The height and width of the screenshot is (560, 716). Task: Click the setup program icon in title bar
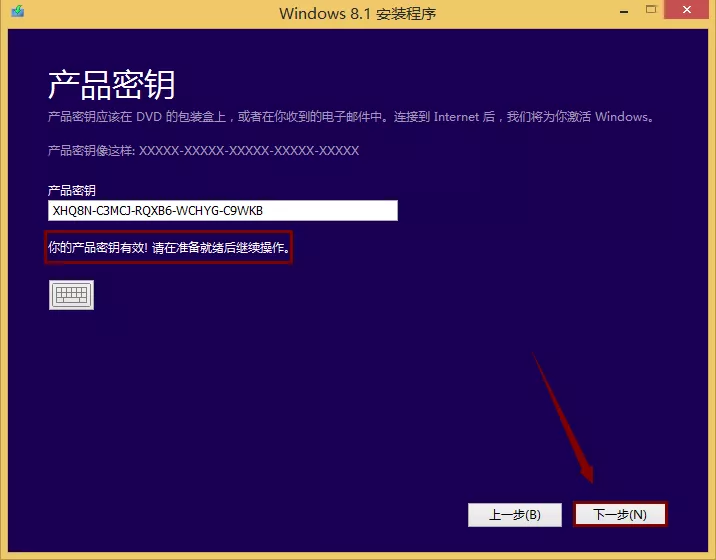18,11
